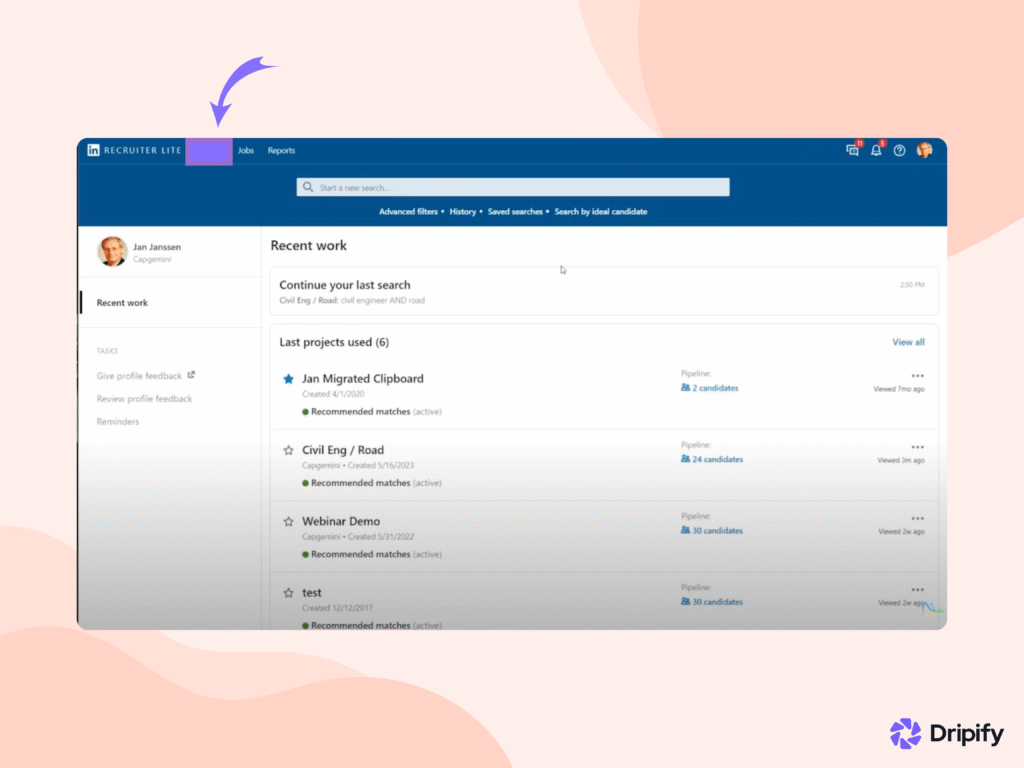Open the notifications bell icon
The width and height of the screenshot is (1024, 768).
[x=875, y=150]
